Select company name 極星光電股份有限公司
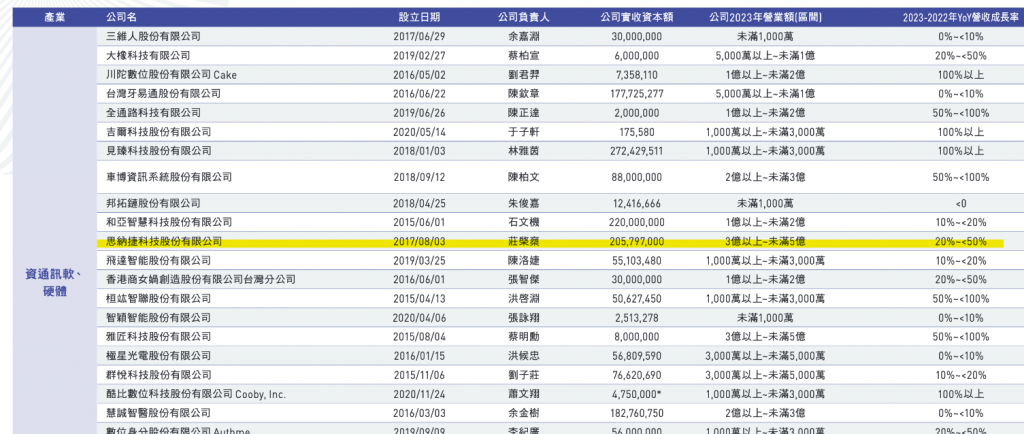The image size is (1024, 434). (x=158, y=356)
